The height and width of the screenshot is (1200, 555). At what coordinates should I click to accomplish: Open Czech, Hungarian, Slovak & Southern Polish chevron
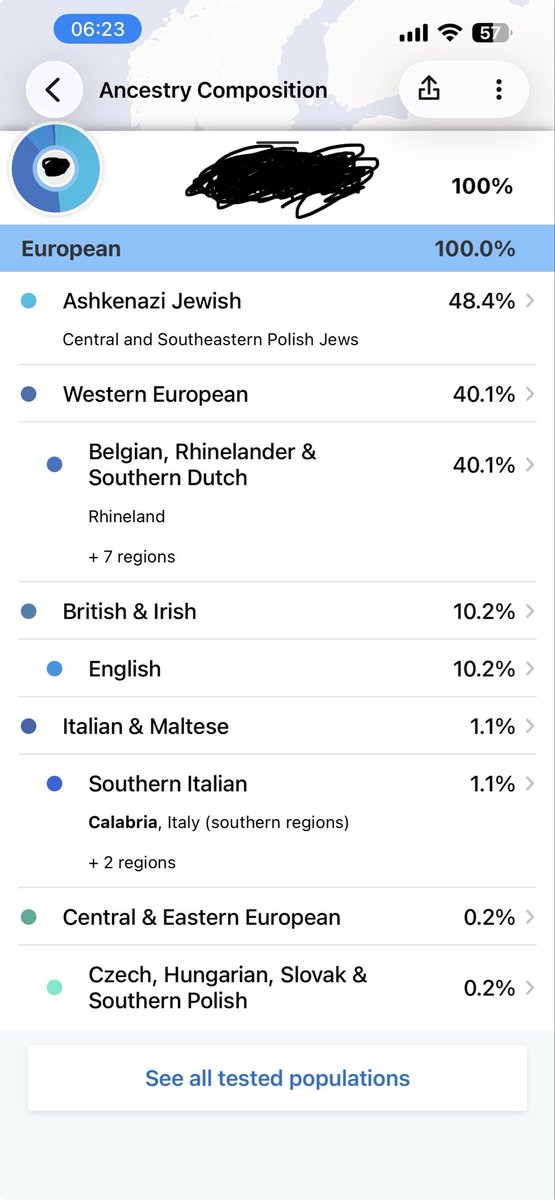click(x=529, y=988)
